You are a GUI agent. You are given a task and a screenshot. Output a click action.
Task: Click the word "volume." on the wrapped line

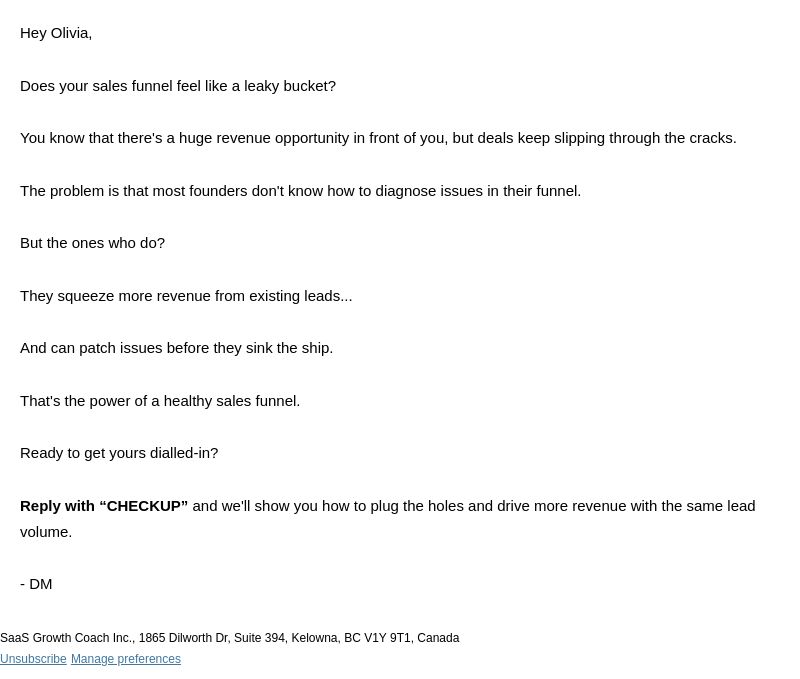pyautogui.click(x=46, y=532)
